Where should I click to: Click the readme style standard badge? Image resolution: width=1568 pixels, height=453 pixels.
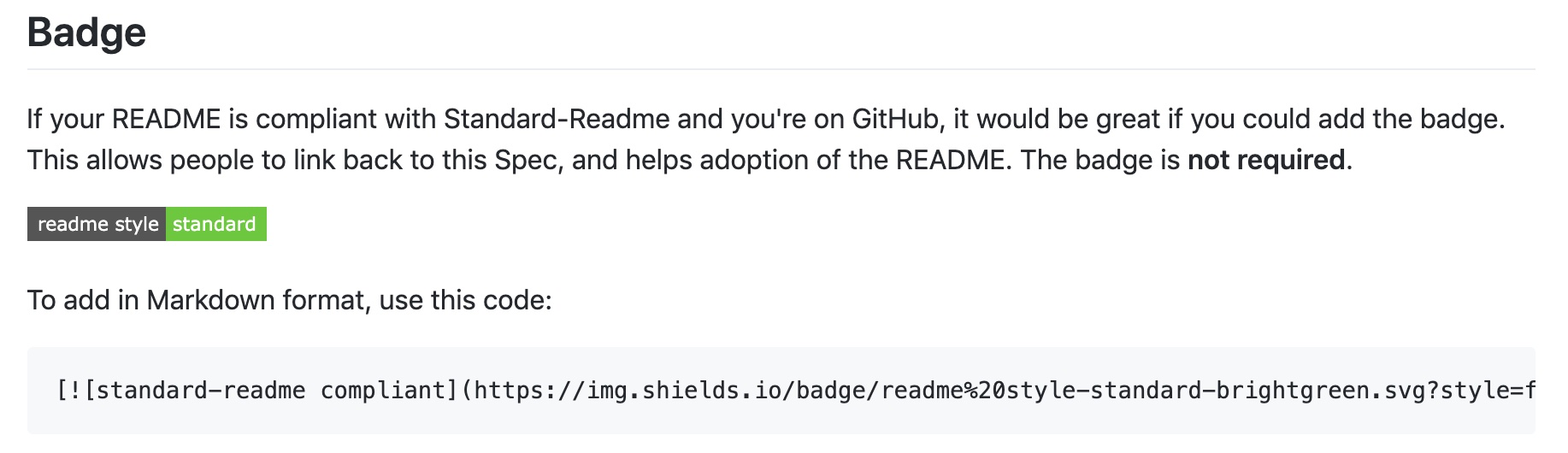click(147, 224)
